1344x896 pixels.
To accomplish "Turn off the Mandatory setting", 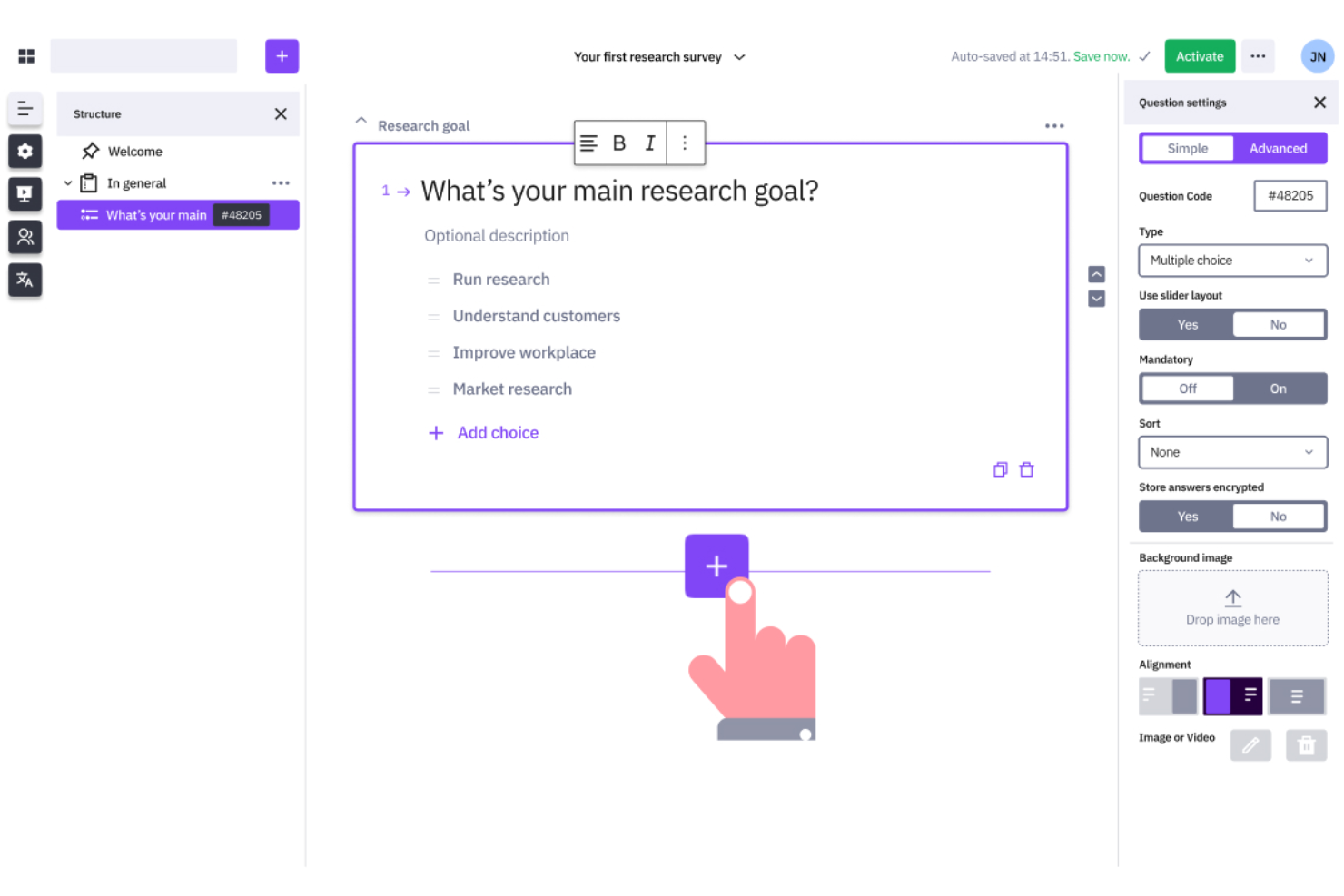I will coord(1187,388).
